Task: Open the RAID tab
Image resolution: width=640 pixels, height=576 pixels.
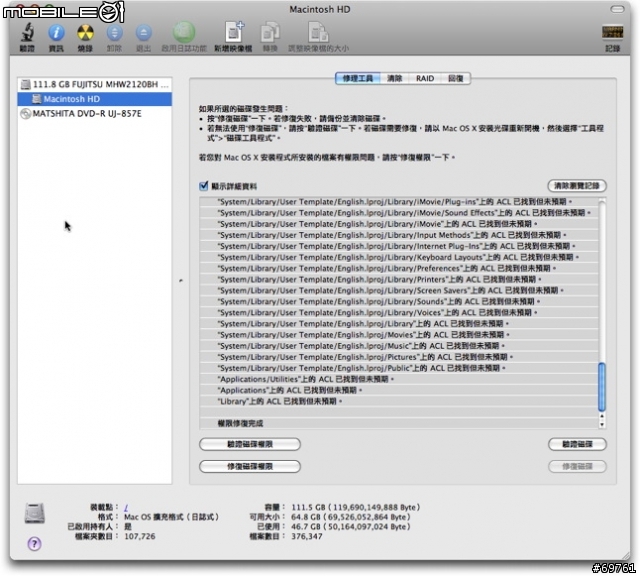Action: click(x=425, y=78)
